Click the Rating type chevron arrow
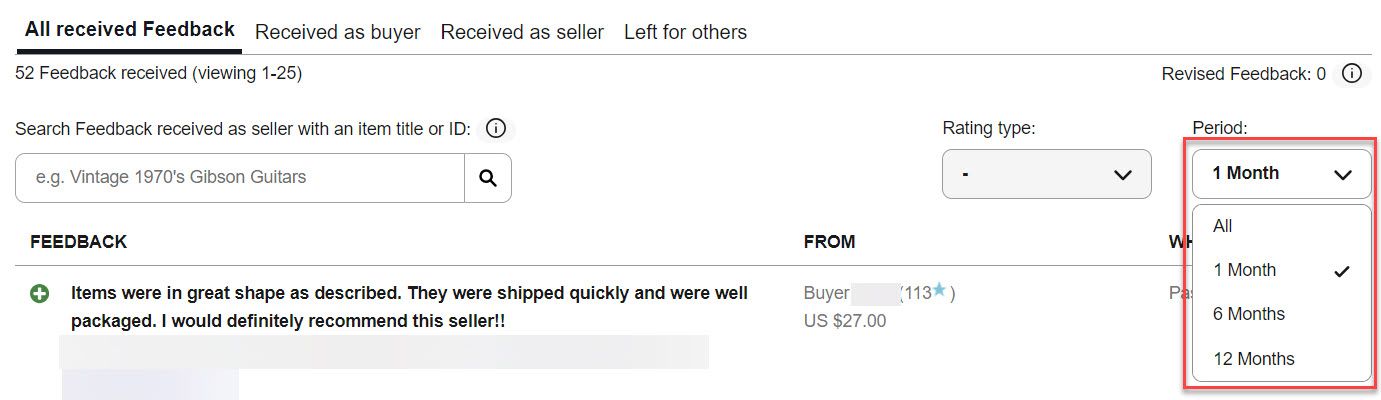 [x=1122, y=175]
